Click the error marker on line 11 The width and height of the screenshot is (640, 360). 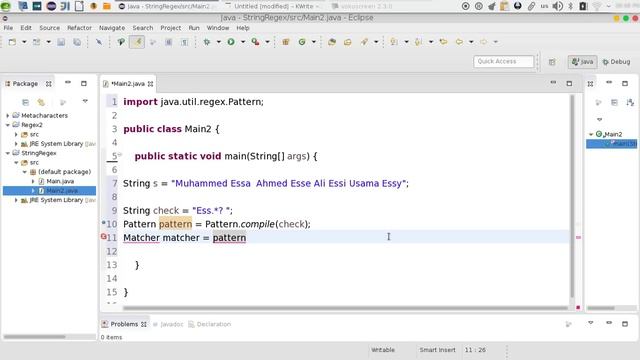[x=103, y=237]
